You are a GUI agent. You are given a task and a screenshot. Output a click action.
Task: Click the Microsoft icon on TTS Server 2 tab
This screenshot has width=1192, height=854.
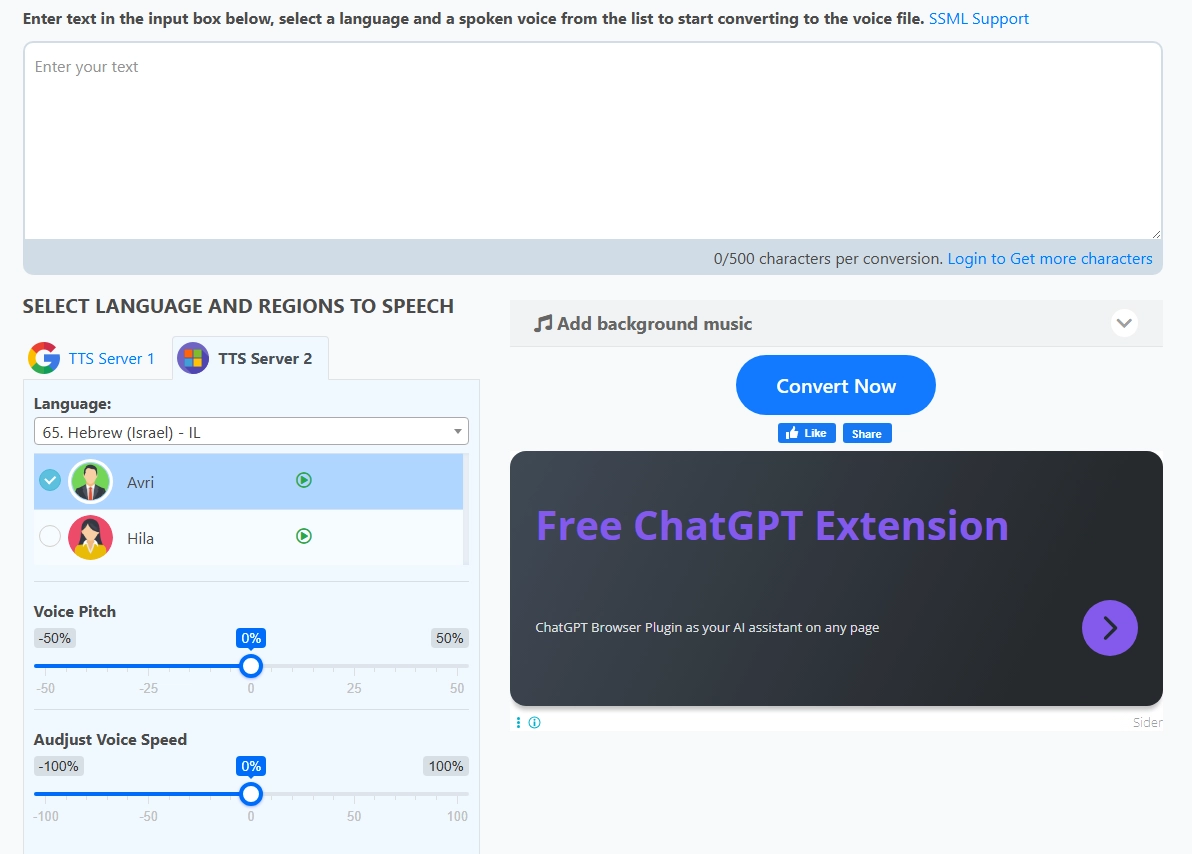click(x=192, y=358)
